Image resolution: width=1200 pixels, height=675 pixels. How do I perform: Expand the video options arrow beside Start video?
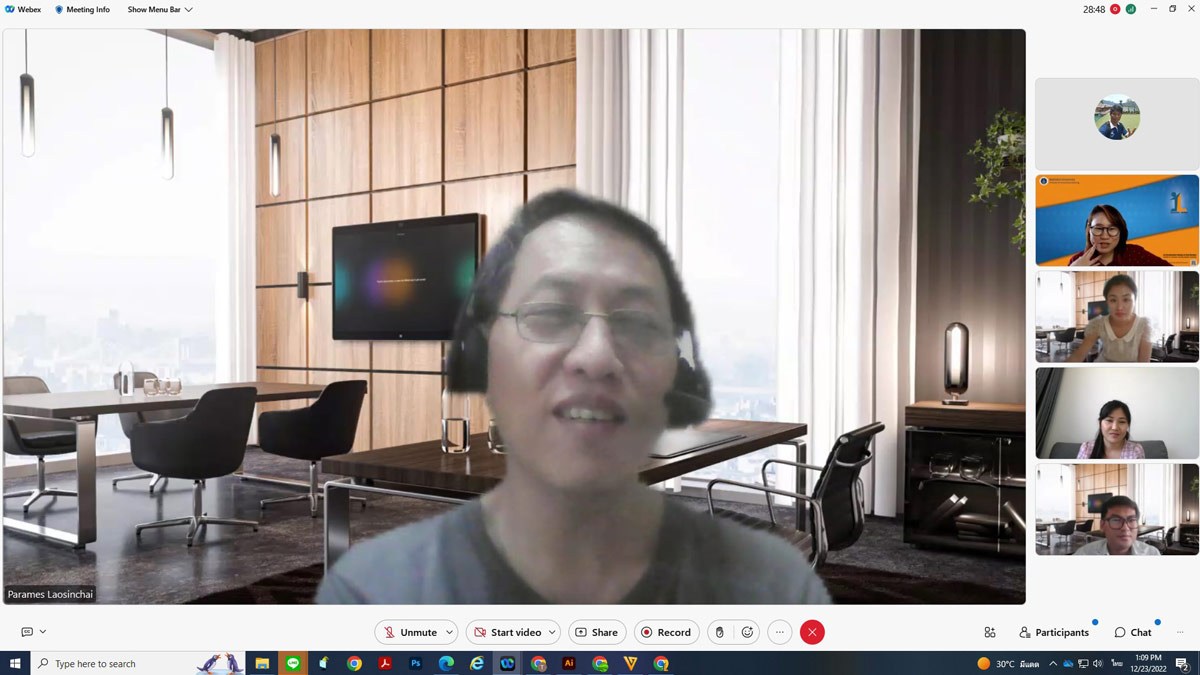552,632
